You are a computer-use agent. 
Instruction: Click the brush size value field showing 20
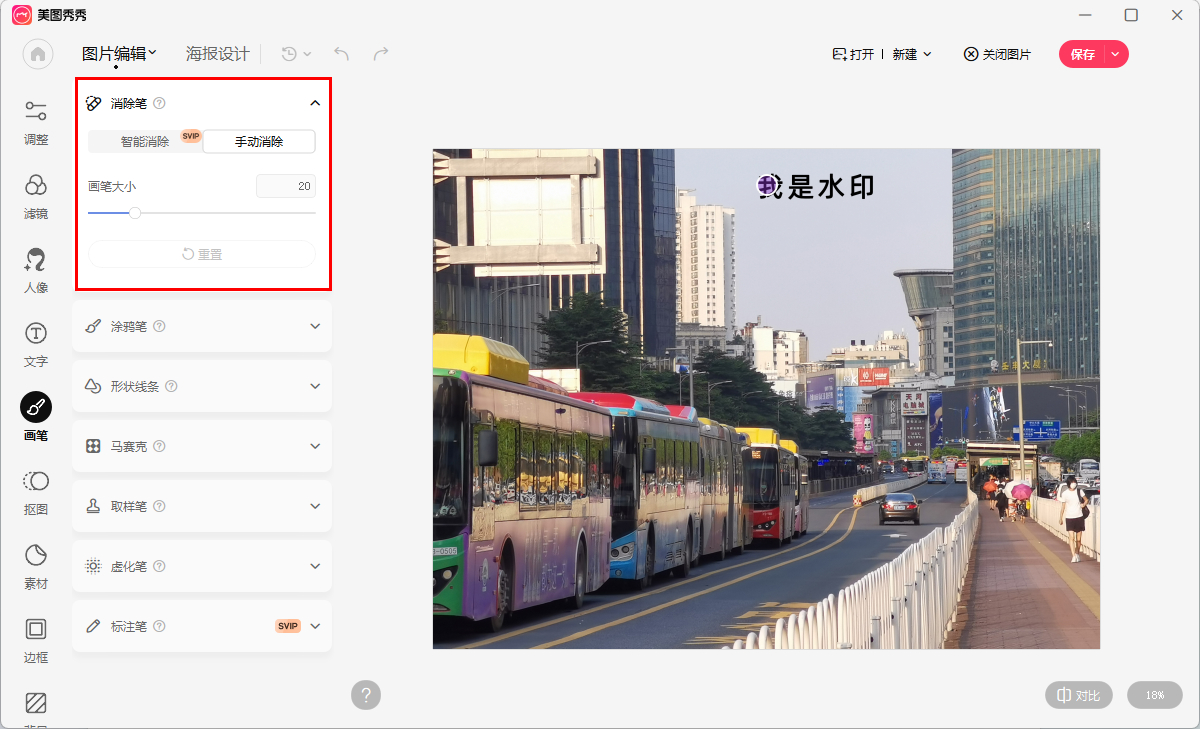[x=286, y=186]
